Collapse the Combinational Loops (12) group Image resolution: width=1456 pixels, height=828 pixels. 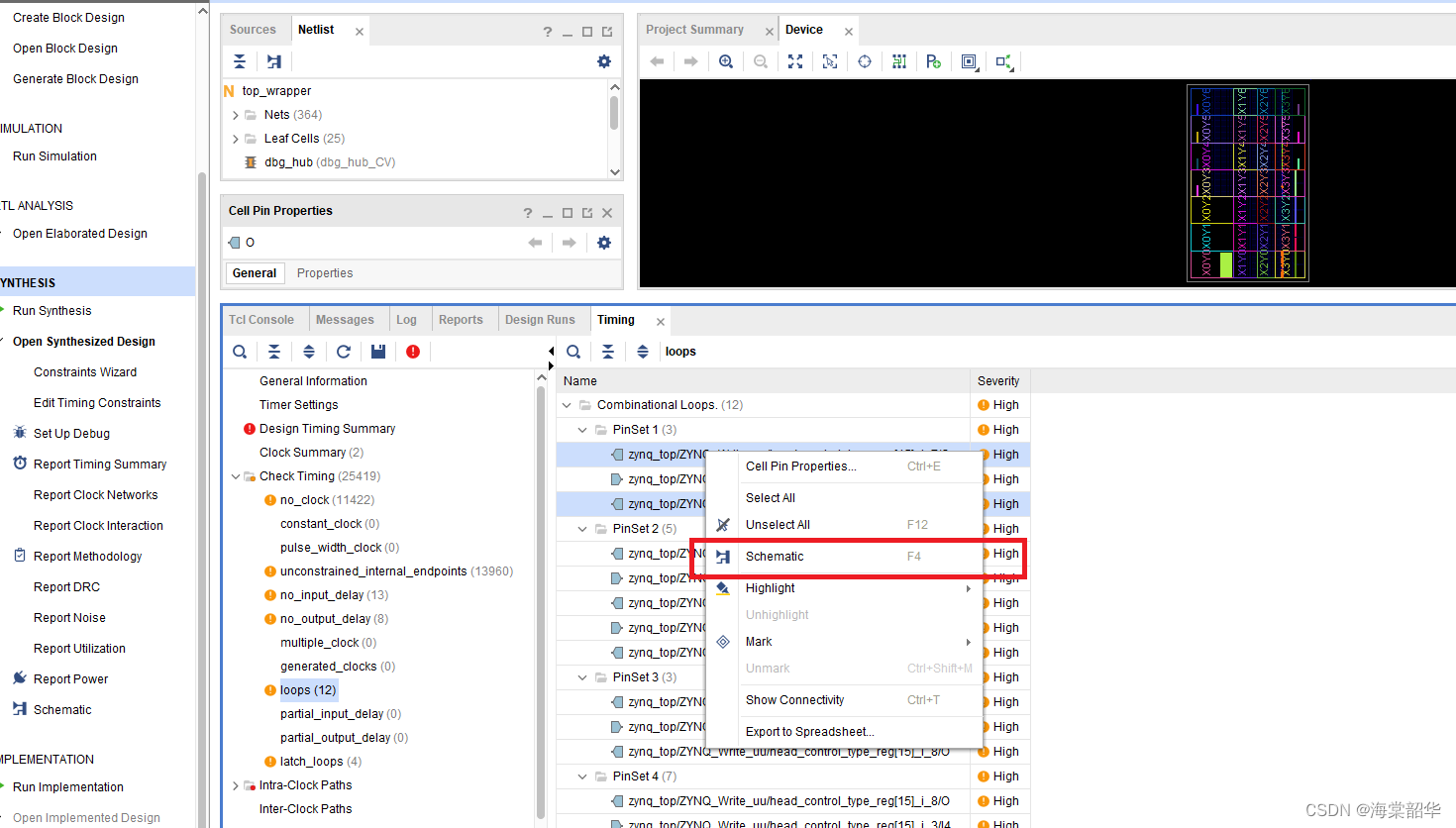point(567,405)
